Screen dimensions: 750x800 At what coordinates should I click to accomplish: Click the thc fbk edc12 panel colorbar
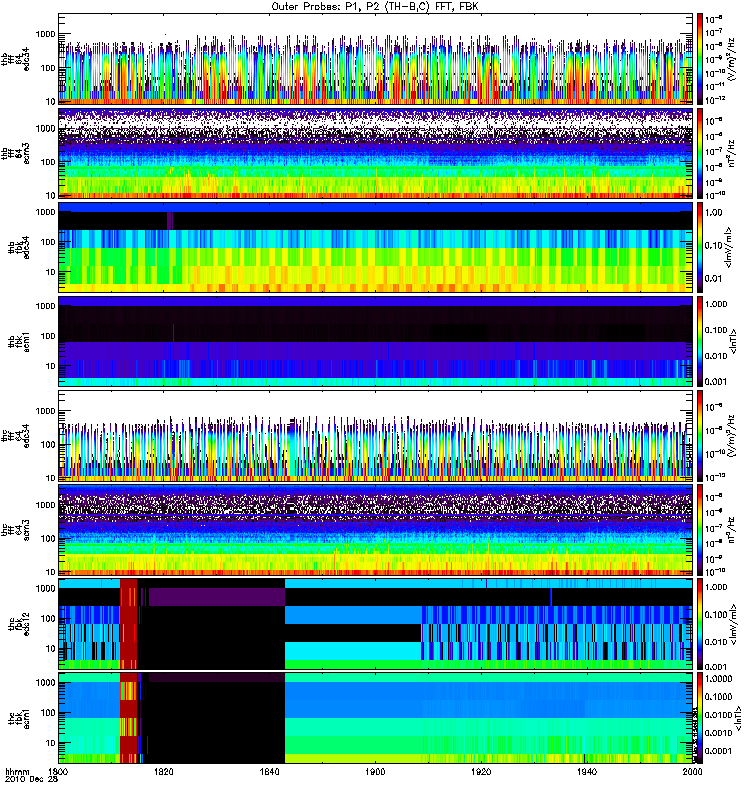pos(699,624)
